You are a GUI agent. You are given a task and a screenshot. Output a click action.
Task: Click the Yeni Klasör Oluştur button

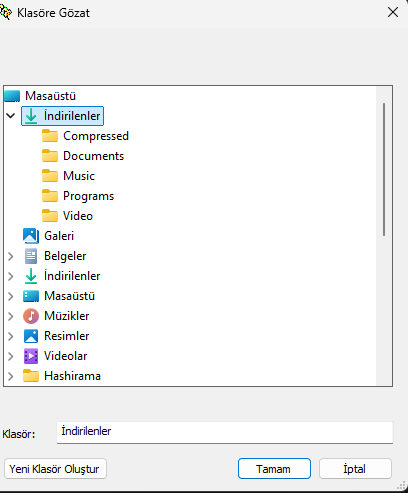(x=55, y=469)
